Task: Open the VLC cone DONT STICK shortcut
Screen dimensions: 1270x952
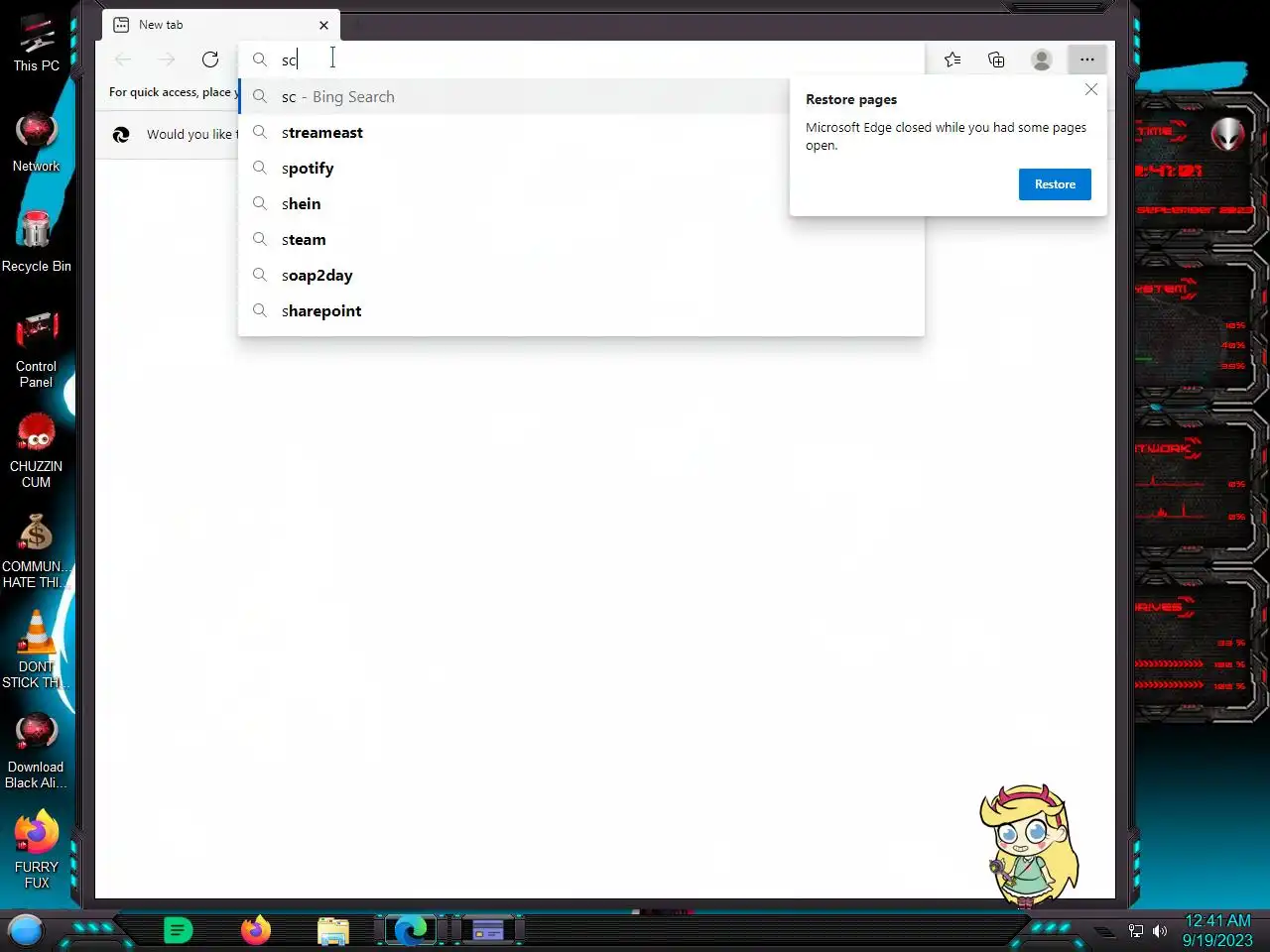Action: coord(37,651)
